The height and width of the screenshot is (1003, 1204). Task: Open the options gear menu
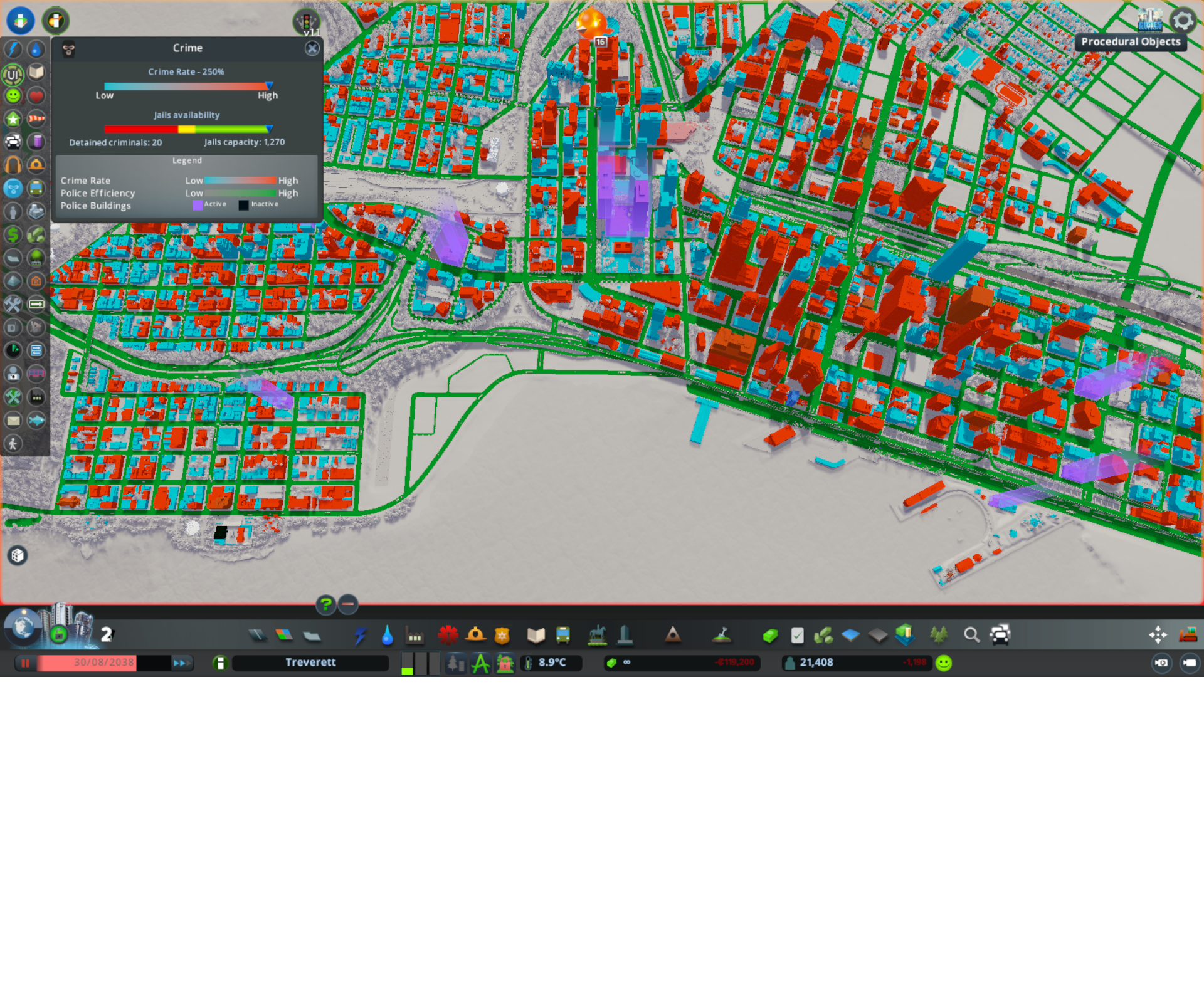coord(1183,20)
